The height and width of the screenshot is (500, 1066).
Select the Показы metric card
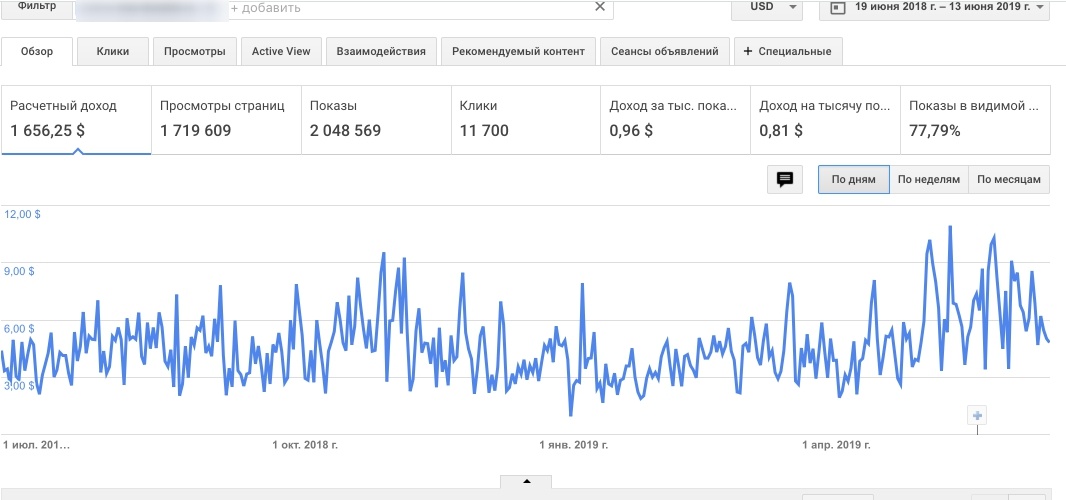(376, 119)
